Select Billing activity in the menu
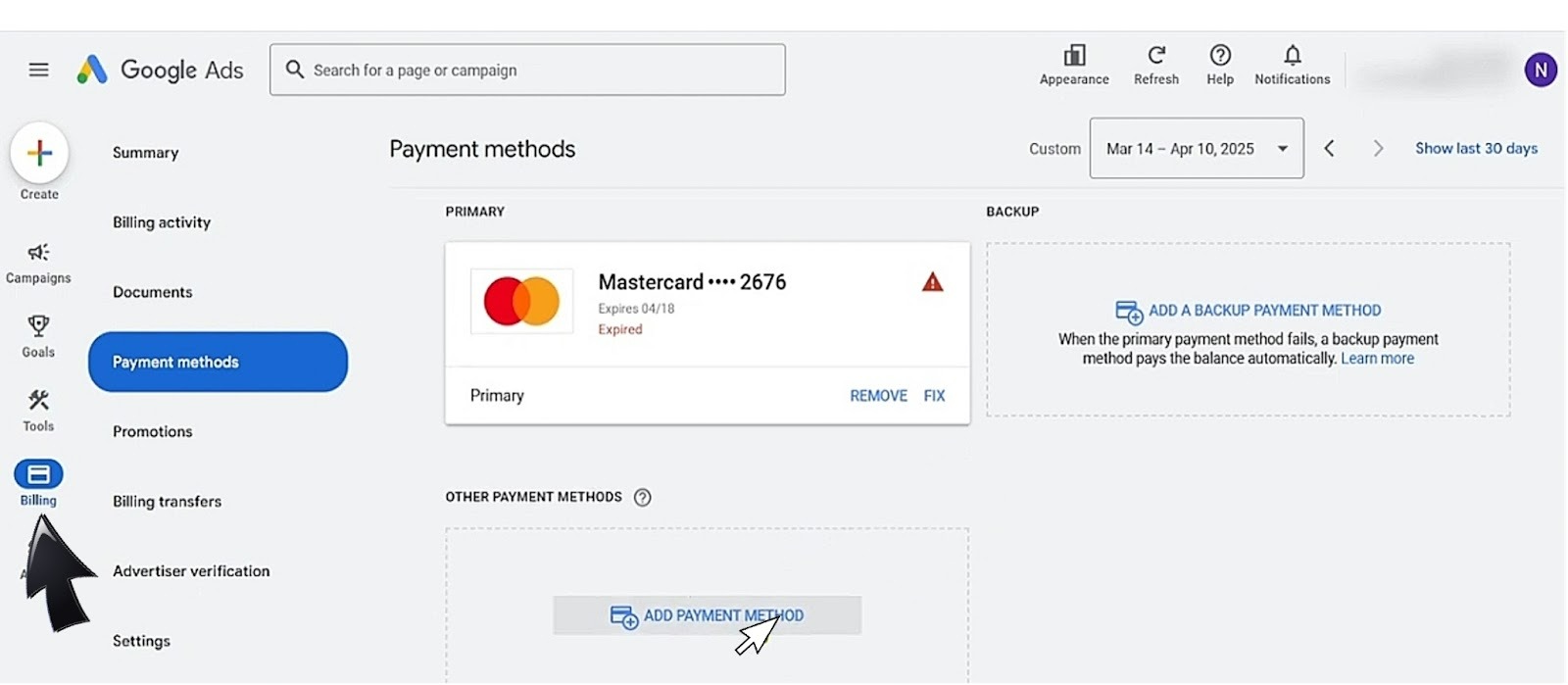Screen dimensions: 1568x685 [x=162, y=222]
